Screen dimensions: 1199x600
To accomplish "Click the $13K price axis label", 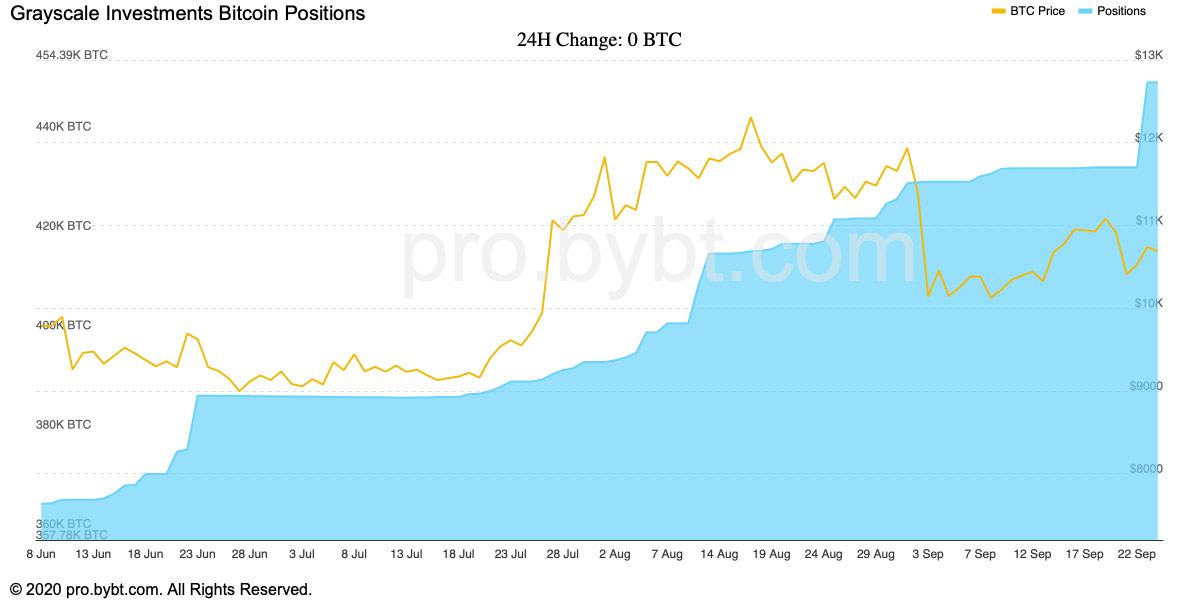I will click(1149, 55).
